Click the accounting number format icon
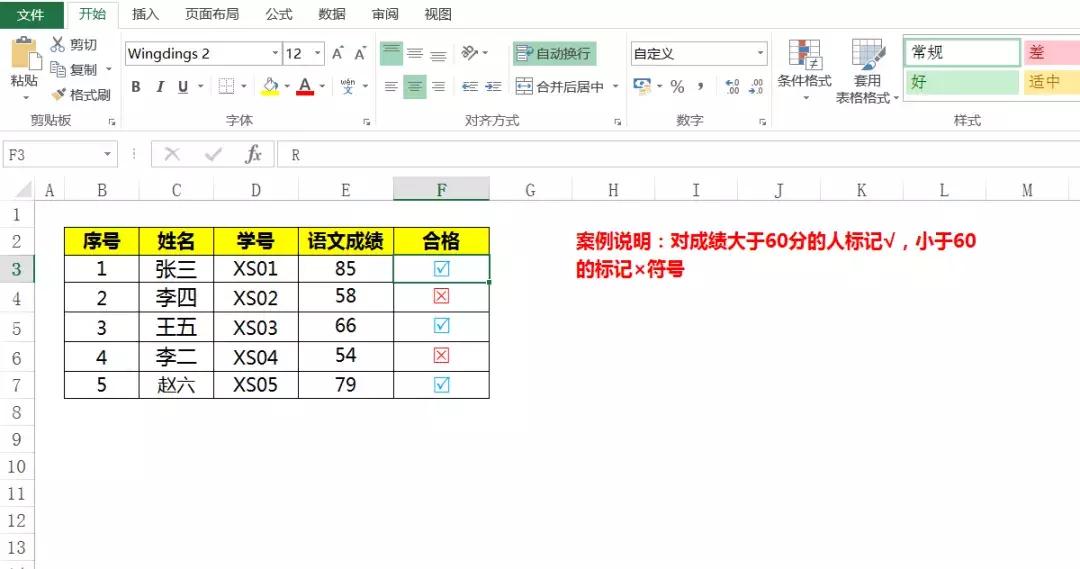 pyautogui.click(x=642, y=87)
